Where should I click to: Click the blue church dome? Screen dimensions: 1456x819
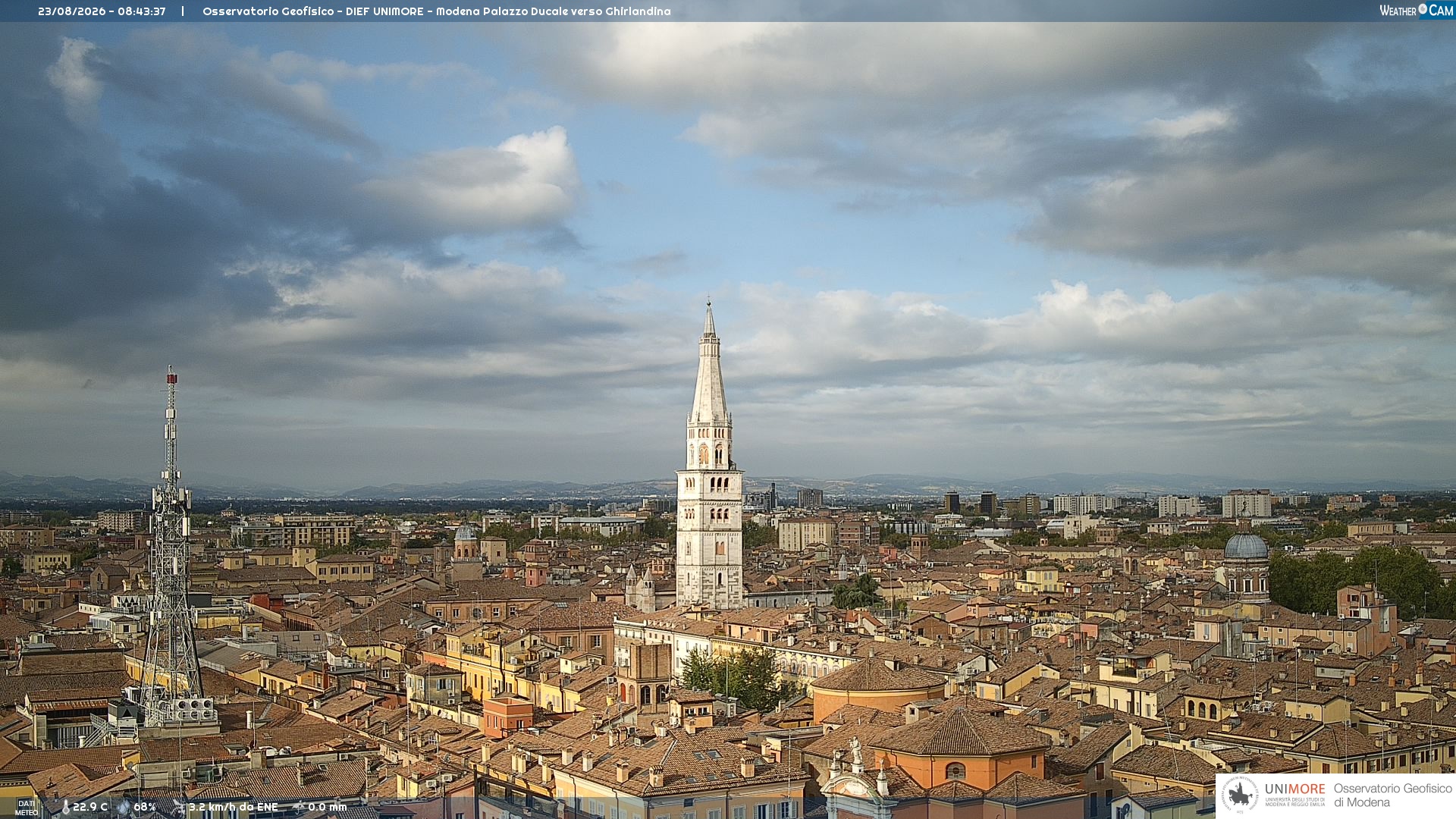pyautogui.click(x=1246, y=546)
